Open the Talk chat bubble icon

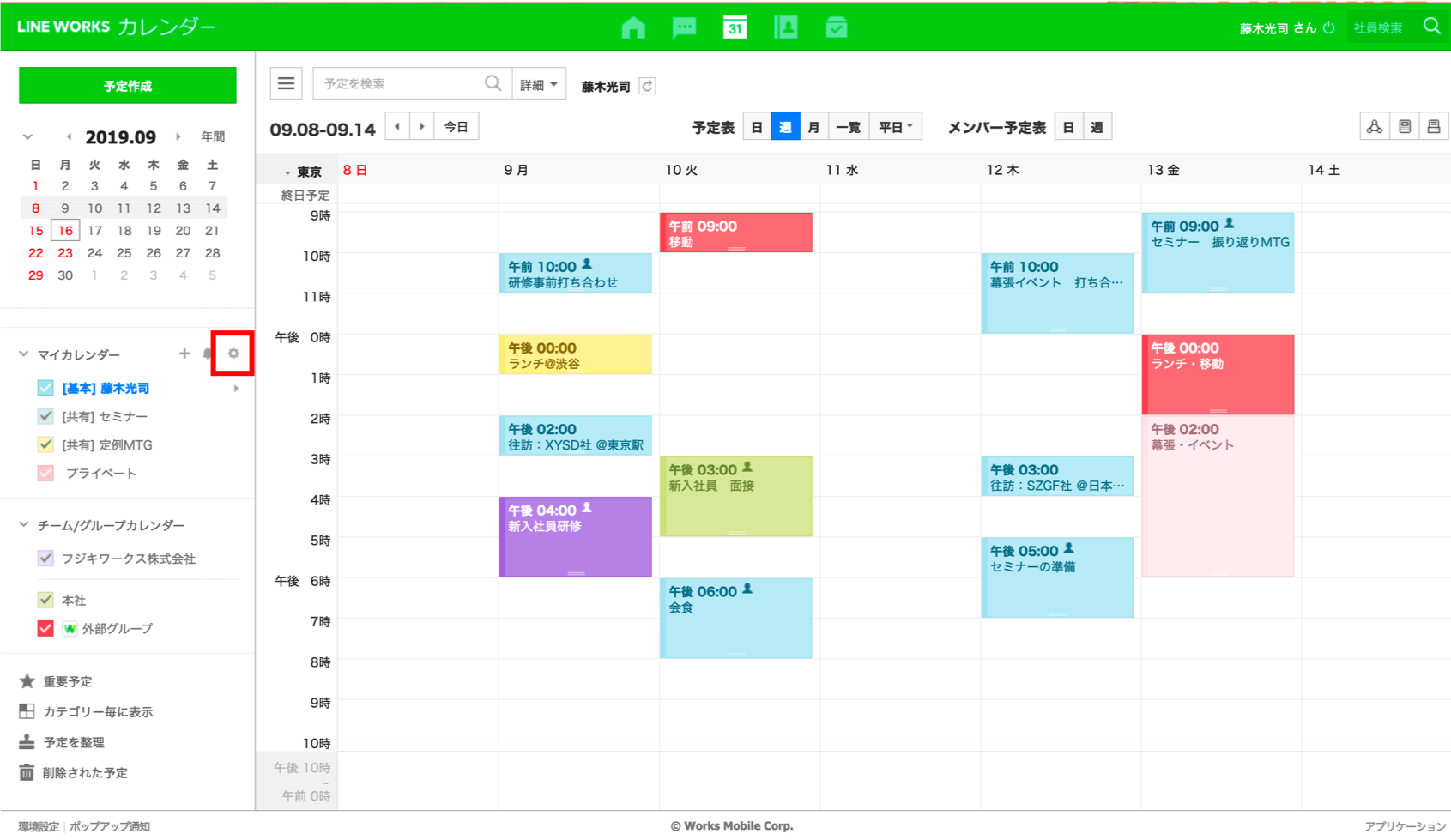684,27
